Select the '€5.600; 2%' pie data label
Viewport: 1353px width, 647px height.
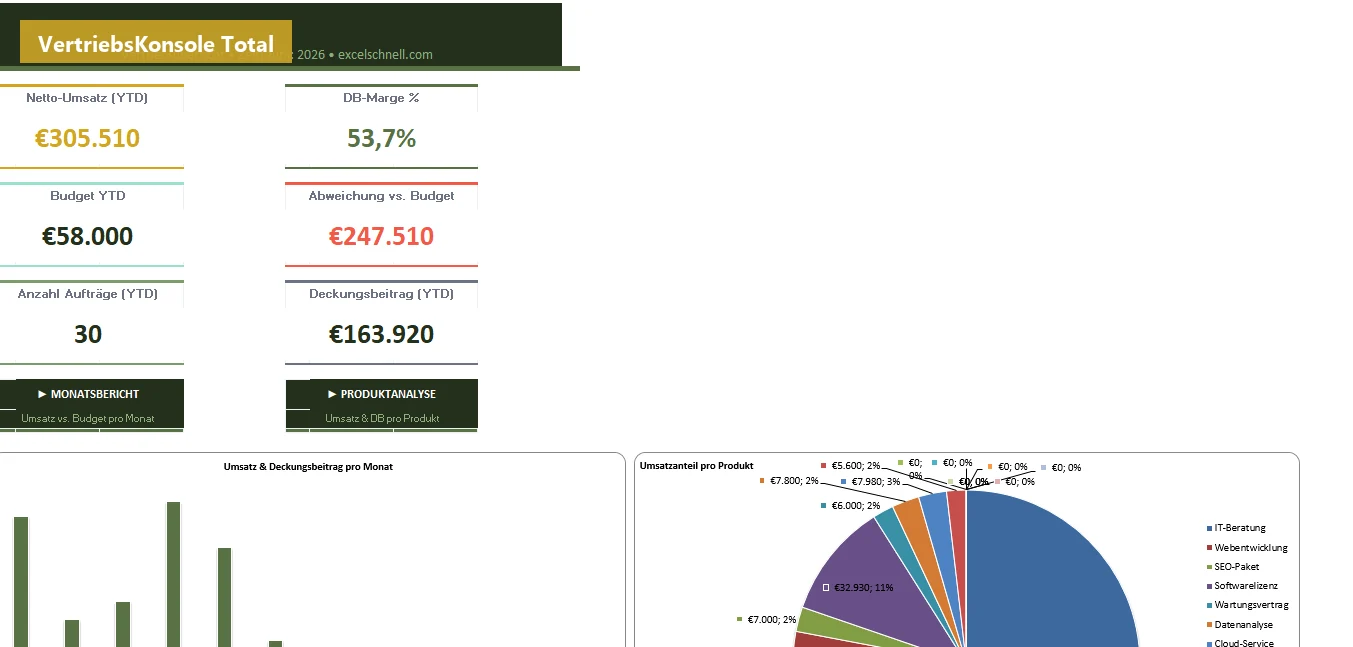pos(850,466)
